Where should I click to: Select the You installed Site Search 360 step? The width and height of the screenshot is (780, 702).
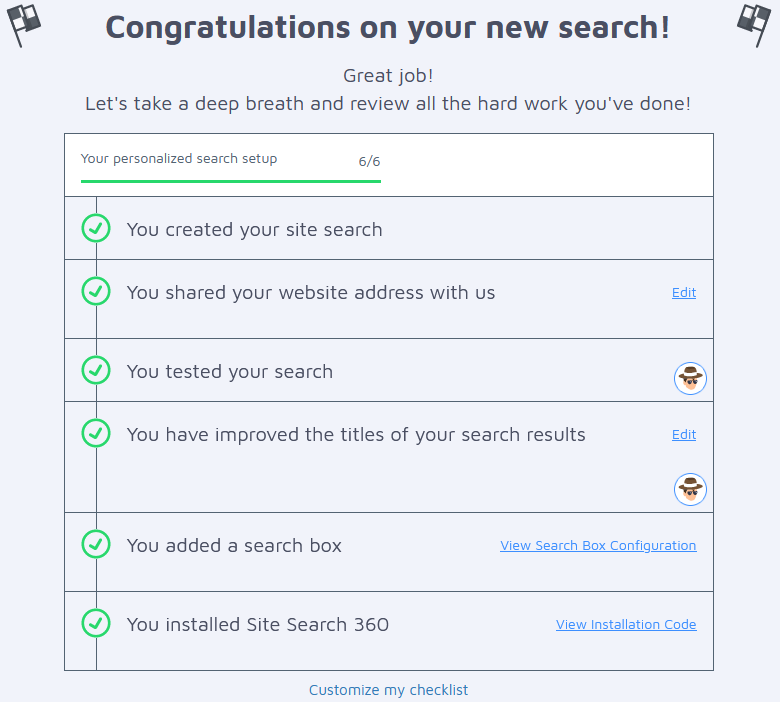pyautogui.click(x=389, y=631)
